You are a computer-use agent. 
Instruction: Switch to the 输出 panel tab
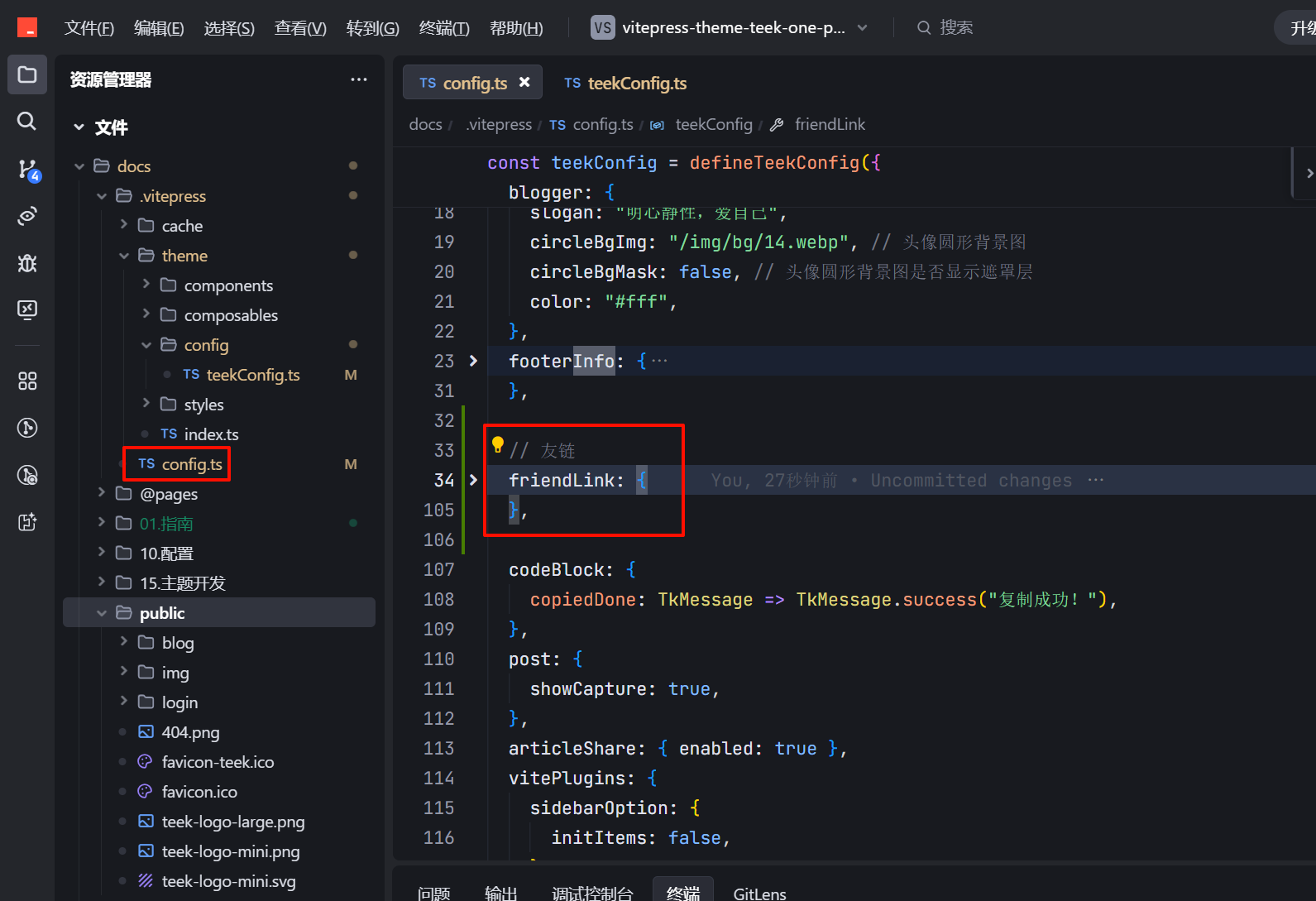(501, 893)
